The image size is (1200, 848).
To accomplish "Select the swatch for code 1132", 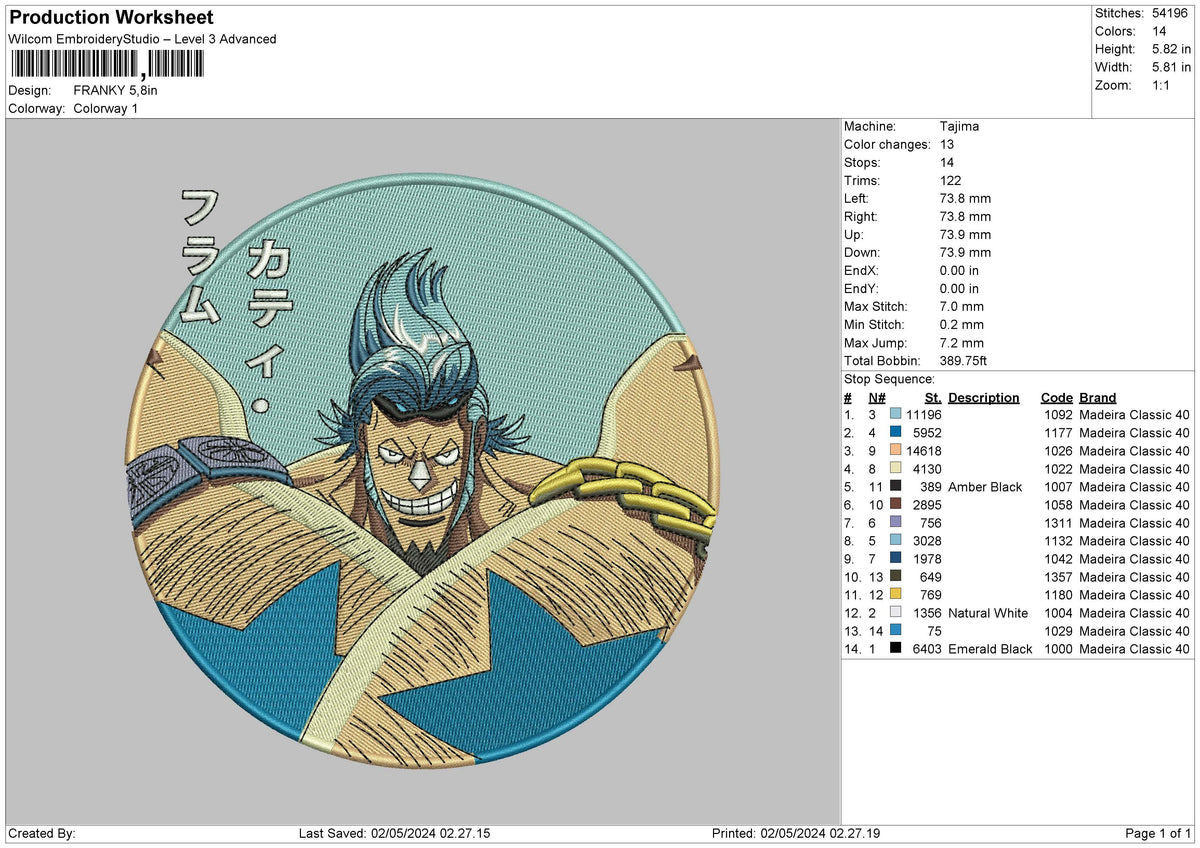I will pos(895,541).
